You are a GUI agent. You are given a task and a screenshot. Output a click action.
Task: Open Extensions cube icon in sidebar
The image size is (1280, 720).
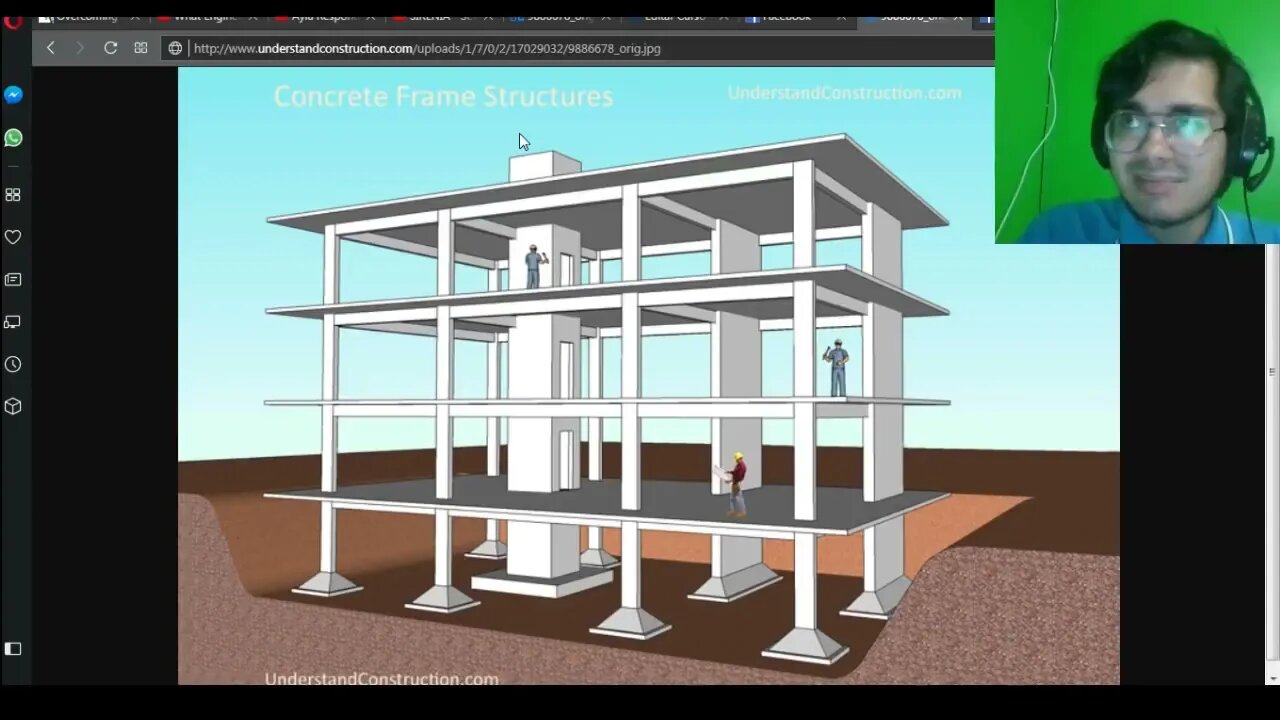pos(13,406)
